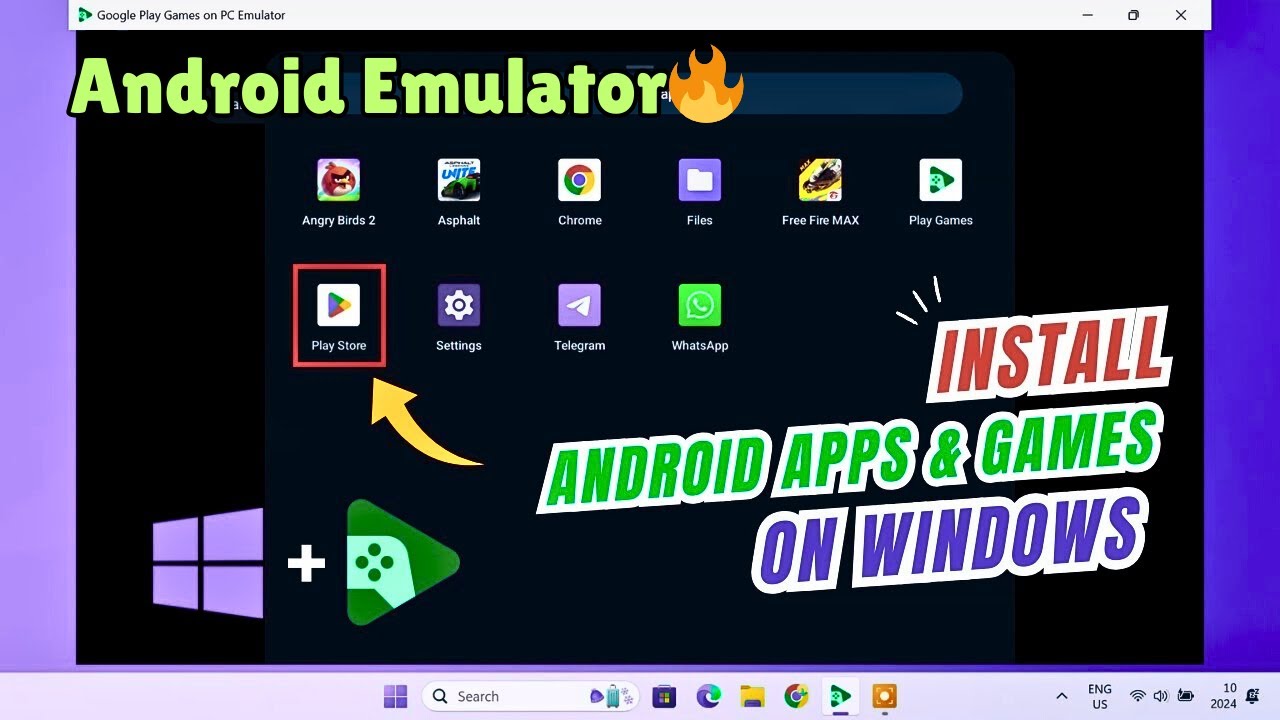
Task: Open Microsoft Store from the taskbar
Action: click(663, 696)
